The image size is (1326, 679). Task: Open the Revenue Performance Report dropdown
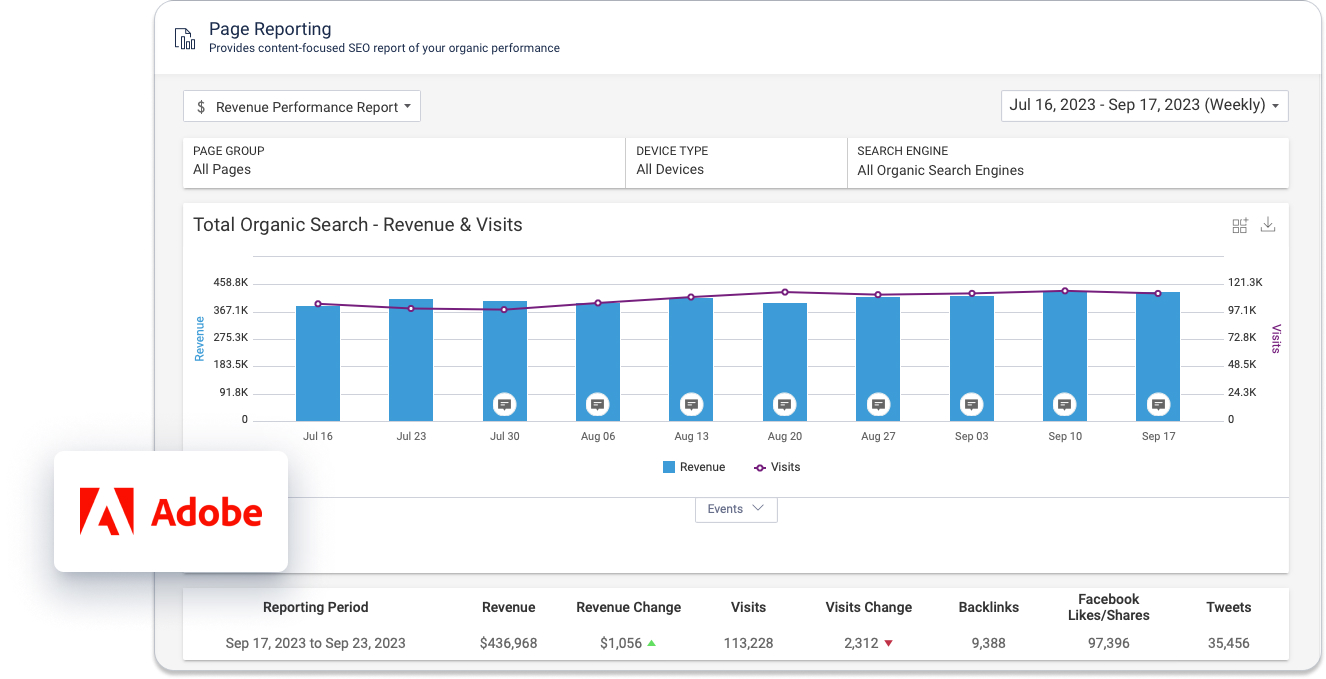click(302, 107)
